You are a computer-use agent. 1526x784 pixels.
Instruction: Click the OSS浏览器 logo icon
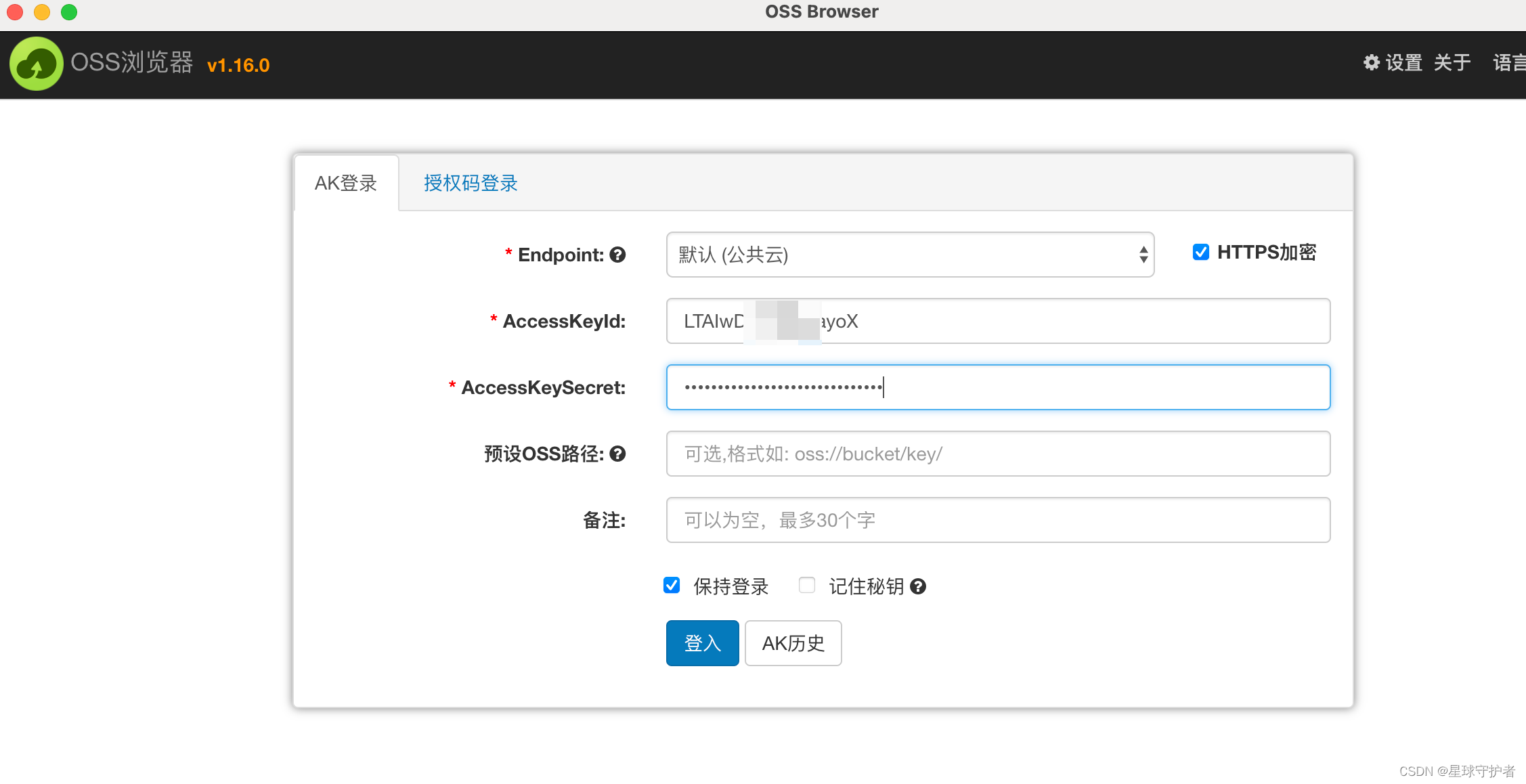click(37, 64)
